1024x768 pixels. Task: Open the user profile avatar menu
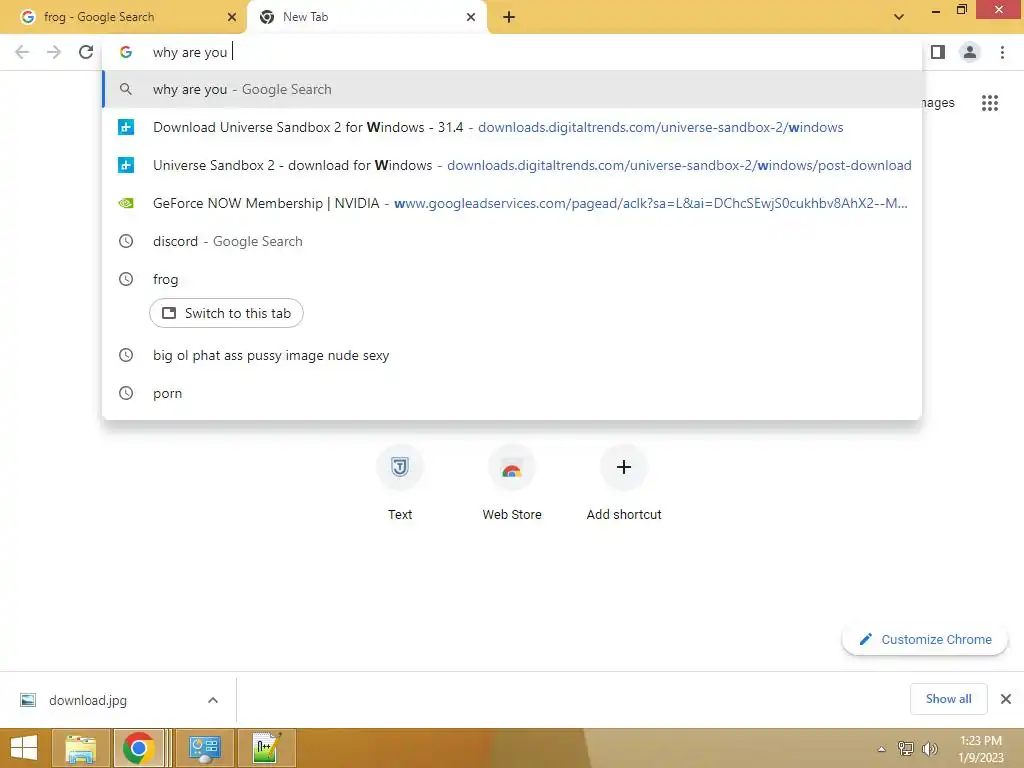click(x=970, y=52)
